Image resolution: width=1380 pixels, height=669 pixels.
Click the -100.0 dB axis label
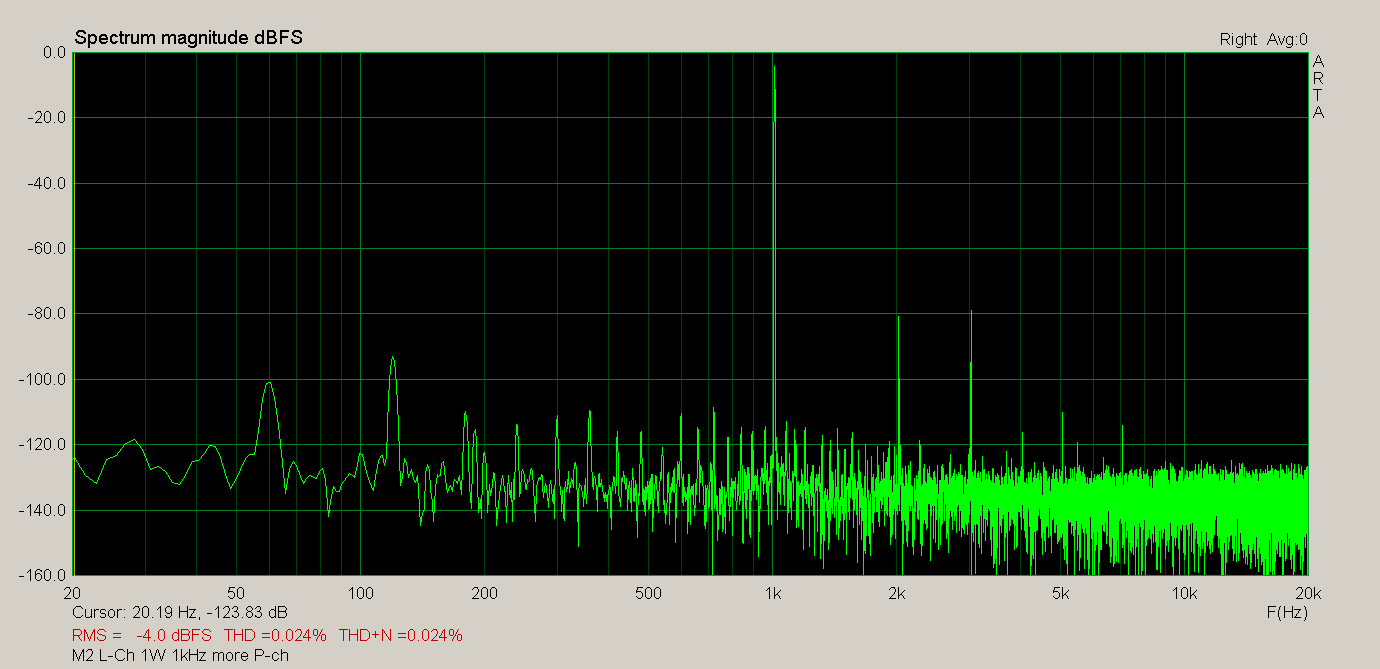pyautogui.click(x=45, y=380)
